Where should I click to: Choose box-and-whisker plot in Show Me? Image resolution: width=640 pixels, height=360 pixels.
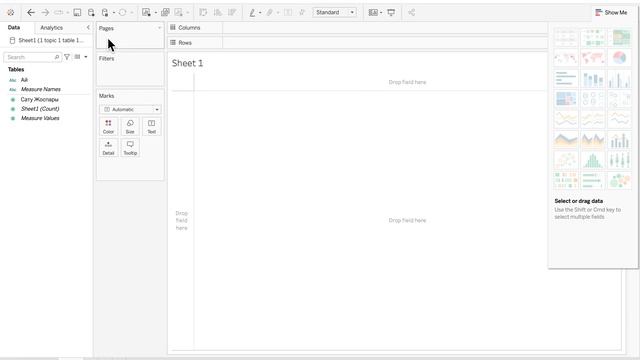tap(619, 160)
